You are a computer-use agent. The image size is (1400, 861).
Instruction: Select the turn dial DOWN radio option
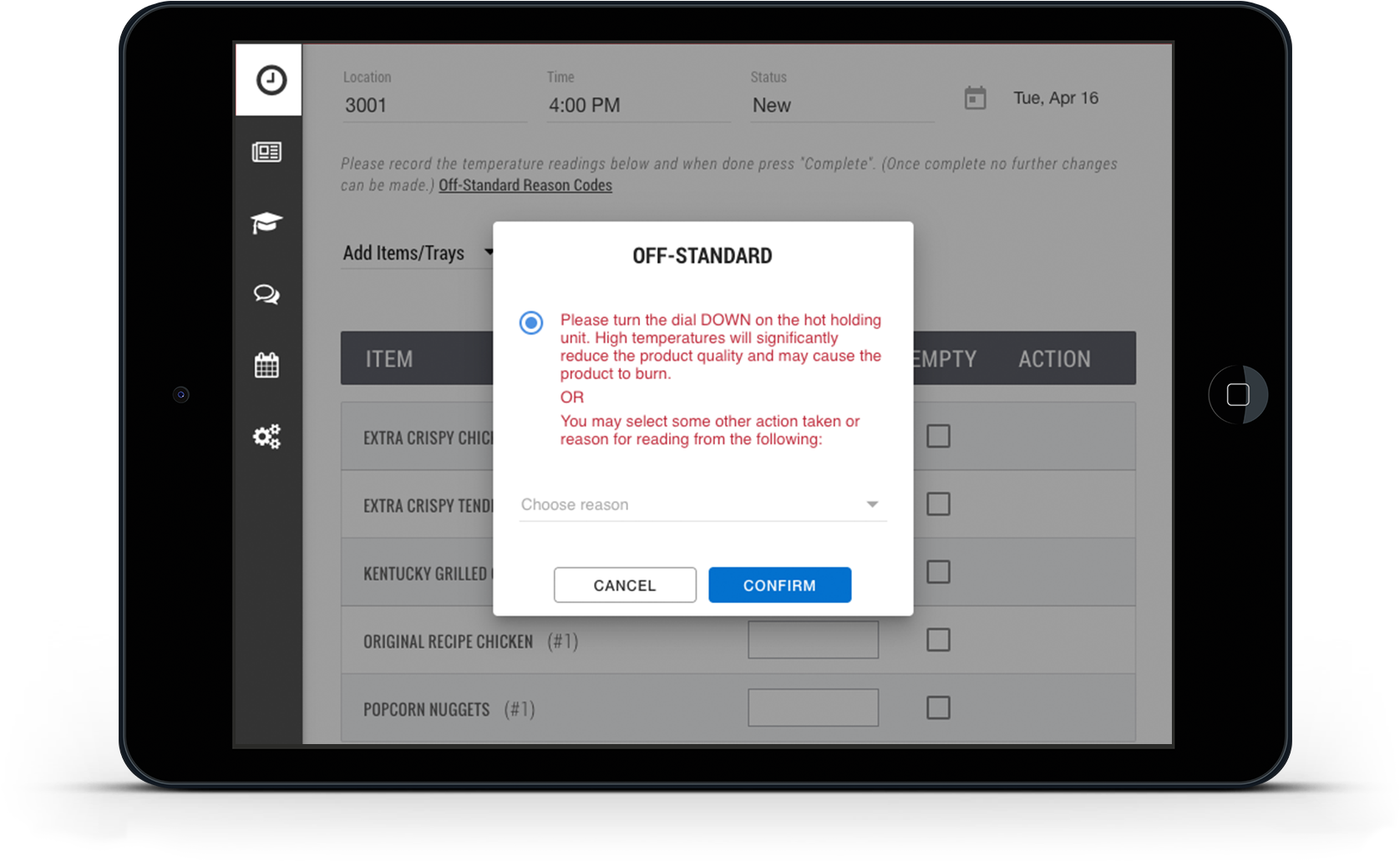coord(531,322)
